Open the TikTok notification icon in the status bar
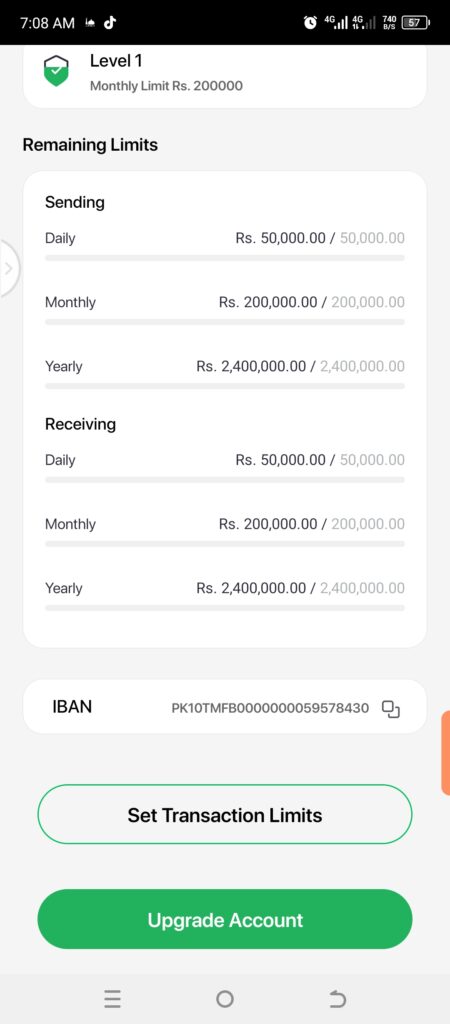Image resolution: width=450 pixels, height=1024 pixels. pyautogui.click(x=110, y=23)
